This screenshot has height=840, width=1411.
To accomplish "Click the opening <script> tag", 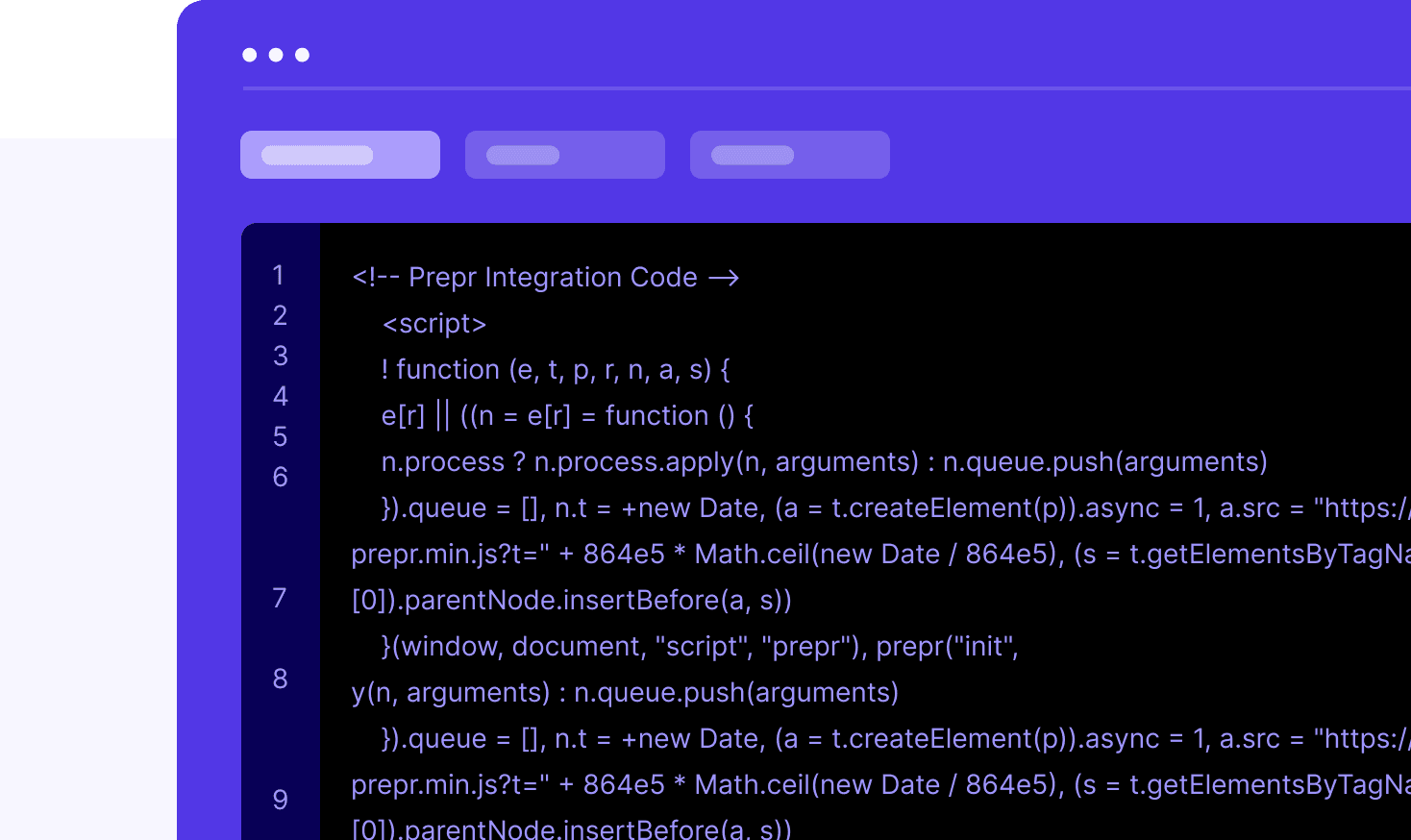I will click(434, 324).
